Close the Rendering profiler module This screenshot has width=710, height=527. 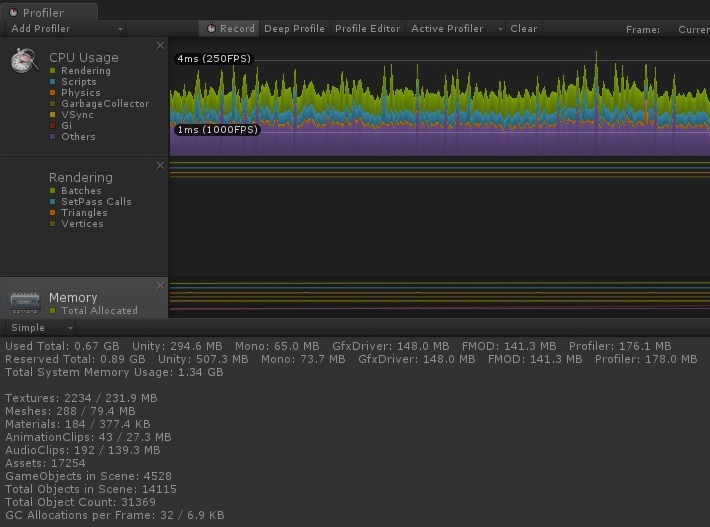(x=160, y=165)
